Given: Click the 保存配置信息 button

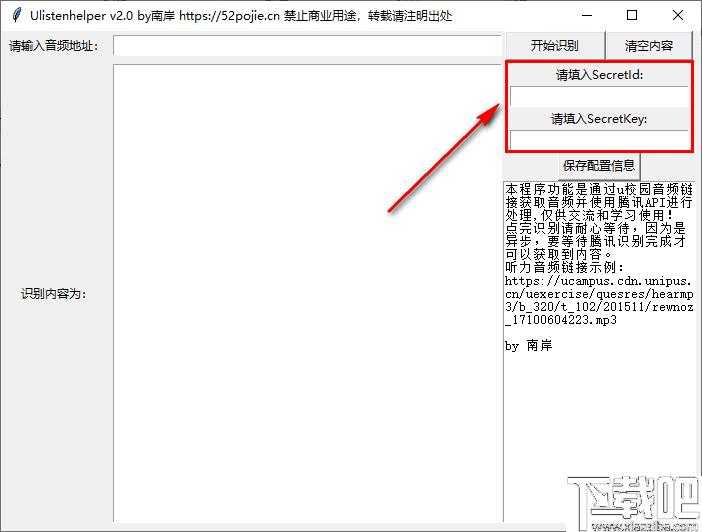Looking at the screenshot, I should (599, 166).
